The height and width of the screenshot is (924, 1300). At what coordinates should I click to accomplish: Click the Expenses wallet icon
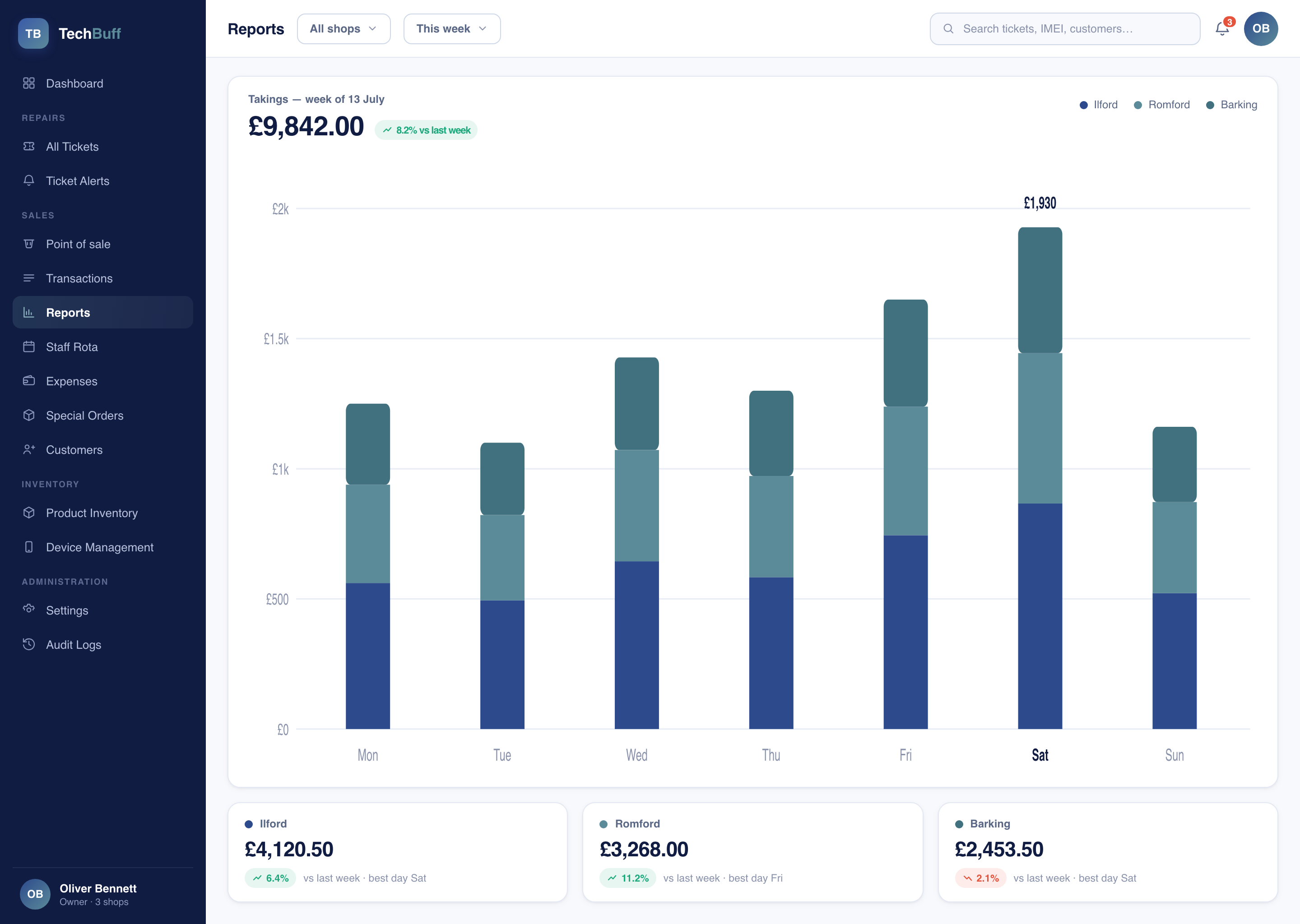coord(29,381)
